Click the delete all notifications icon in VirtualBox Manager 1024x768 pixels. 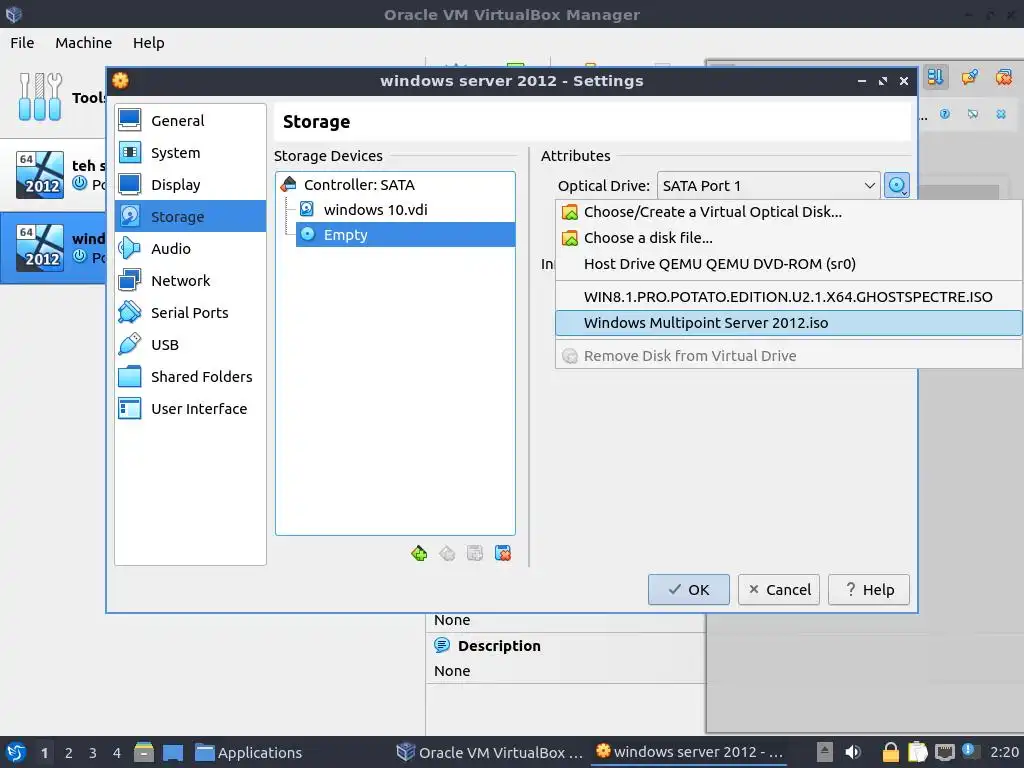point(1003,77)
